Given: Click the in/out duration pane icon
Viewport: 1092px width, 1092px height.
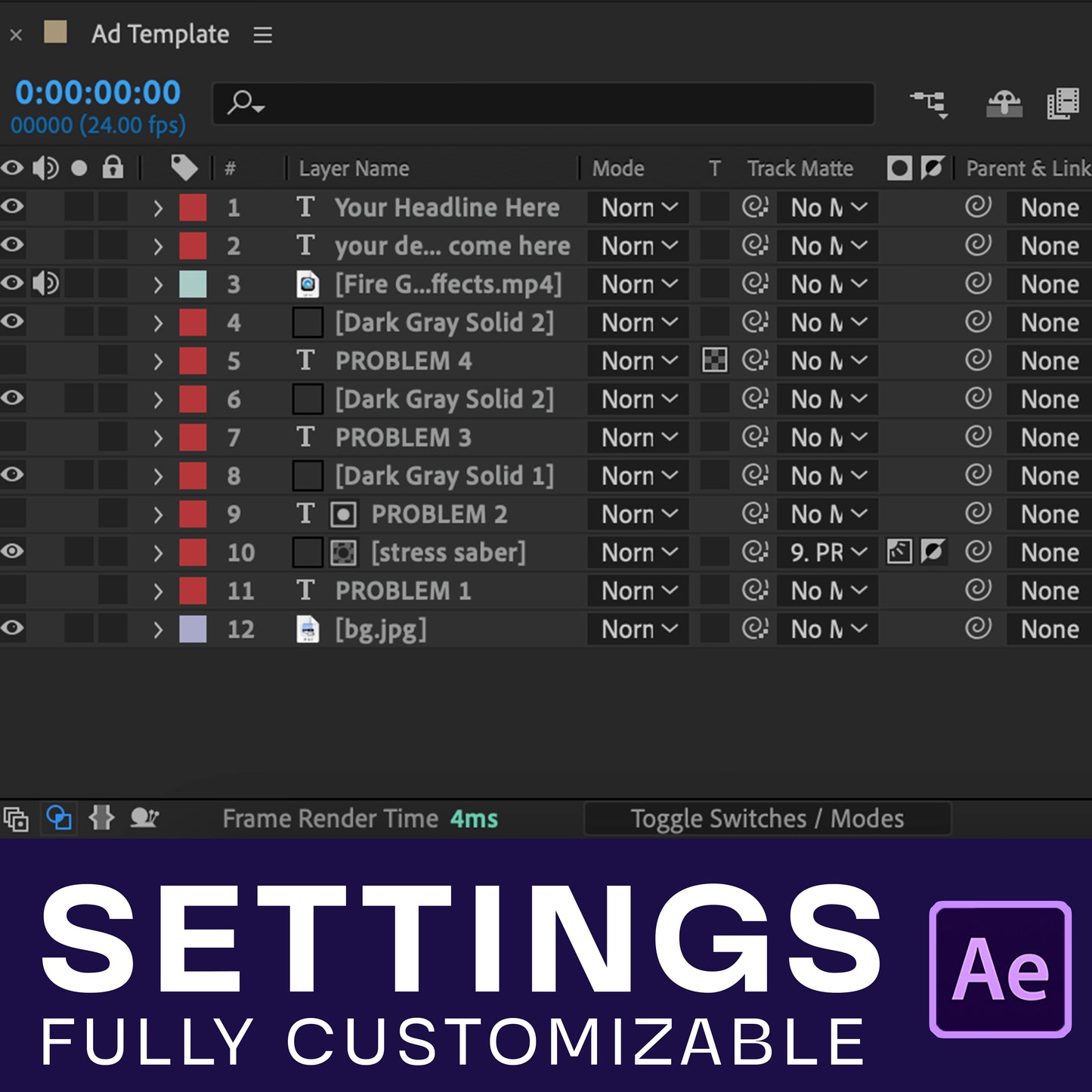Looking at the screenshot, I should click(x=101, y=818).
